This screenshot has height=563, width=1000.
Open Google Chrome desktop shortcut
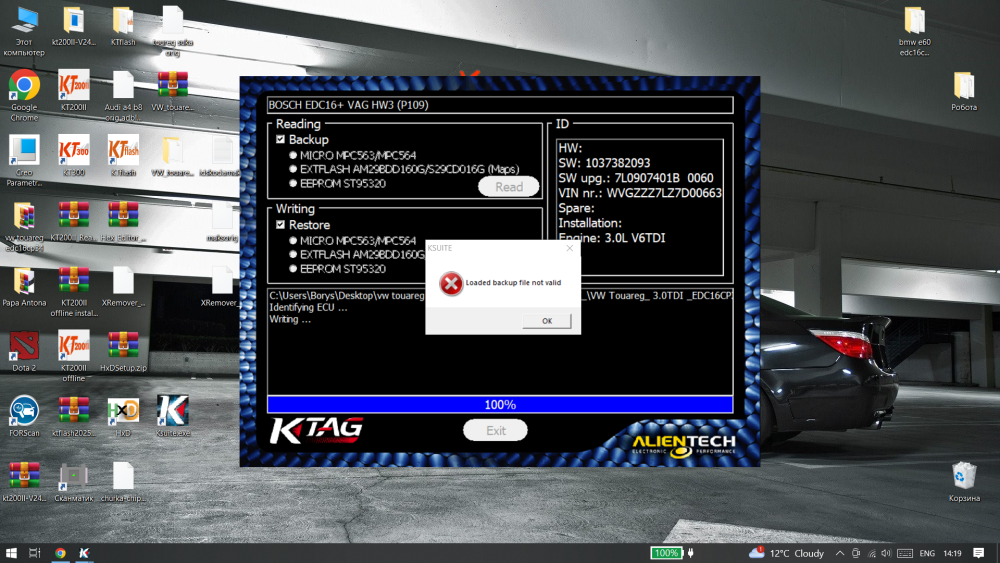[24, 96]
